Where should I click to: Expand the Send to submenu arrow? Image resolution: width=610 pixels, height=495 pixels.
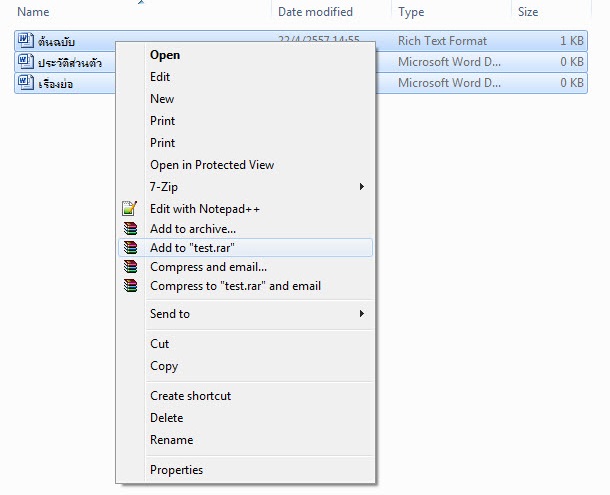(361, 314)
